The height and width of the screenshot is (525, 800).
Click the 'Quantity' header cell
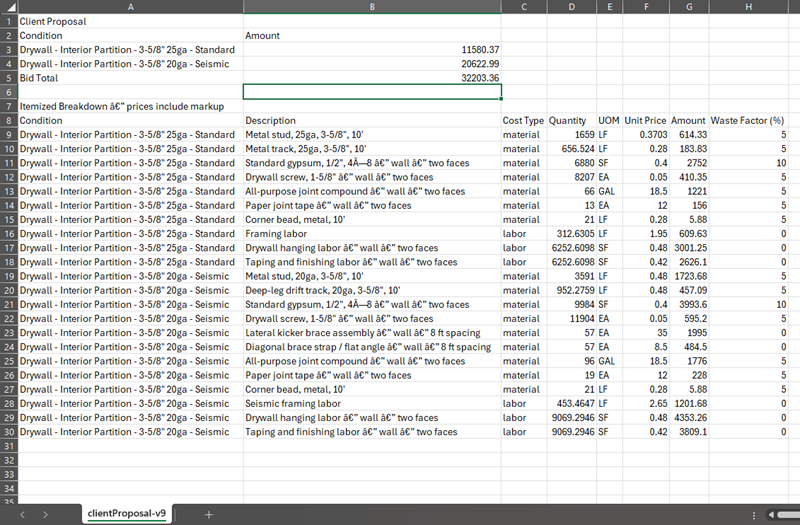(x=571, y=120)
